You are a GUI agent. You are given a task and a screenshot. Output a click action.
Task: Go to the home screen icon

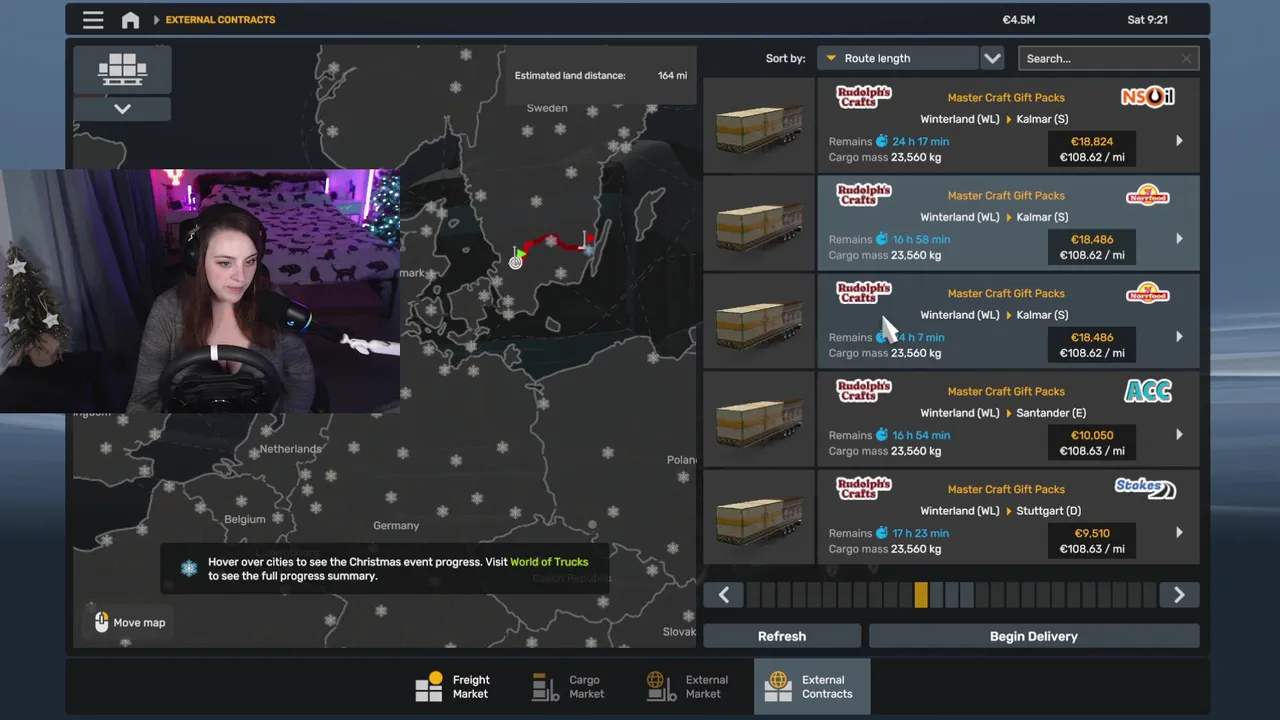(130, 20)
